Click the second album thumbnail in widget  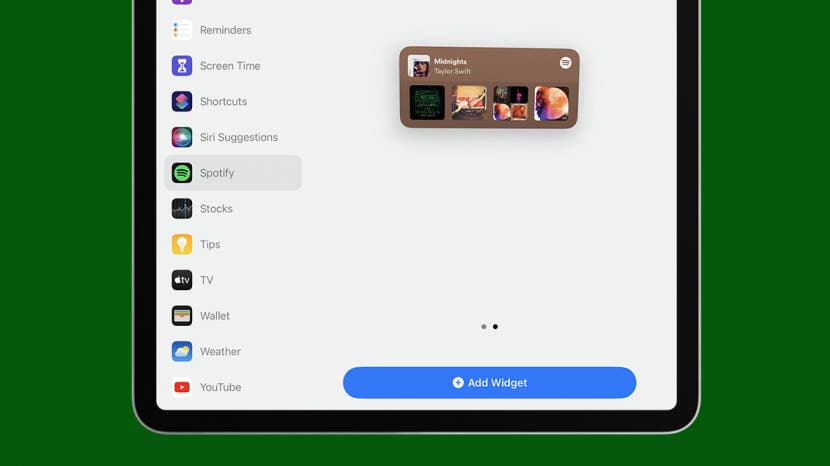(x=469, y=103)
